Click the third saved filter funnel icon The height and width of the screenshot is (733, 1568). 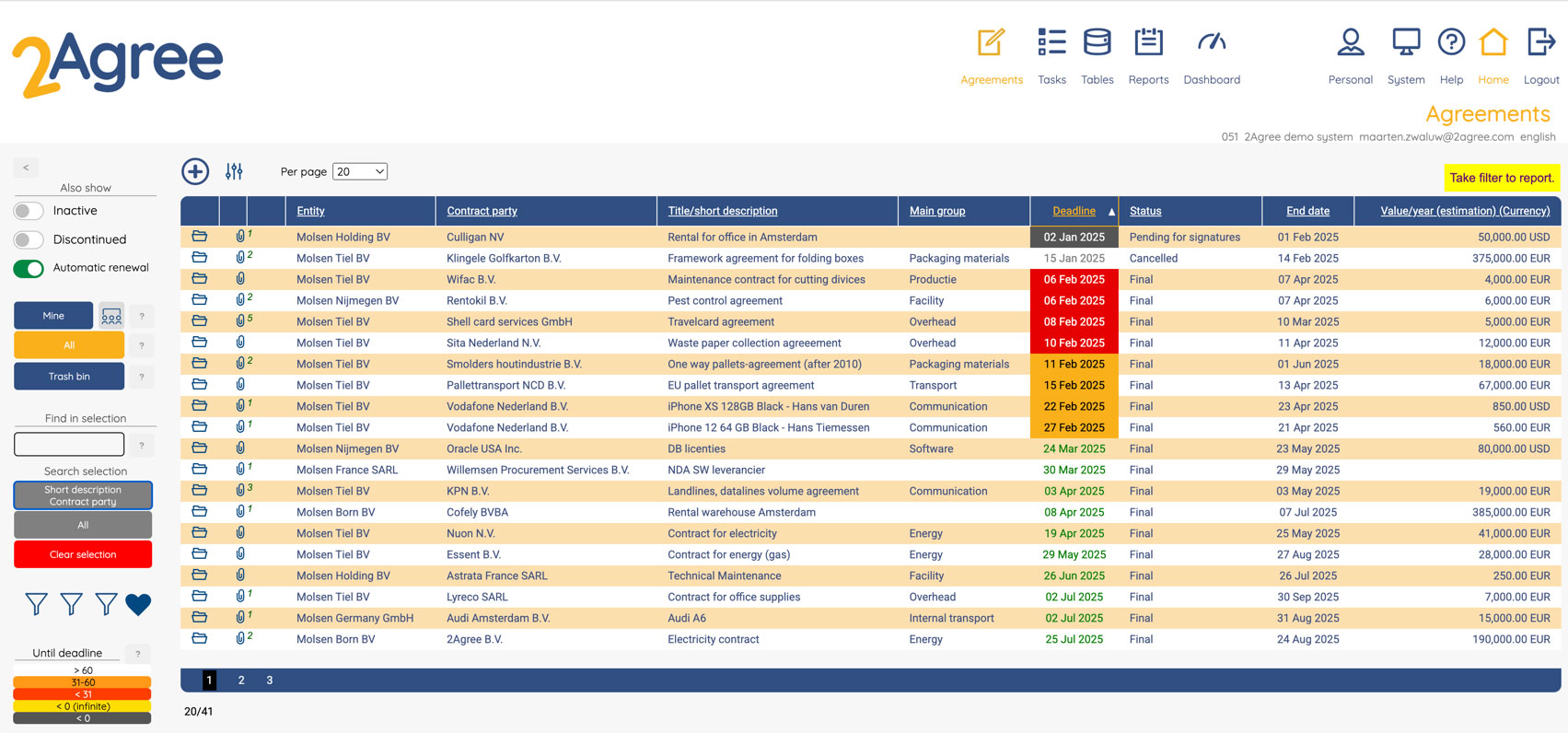[x=106, y=604]
